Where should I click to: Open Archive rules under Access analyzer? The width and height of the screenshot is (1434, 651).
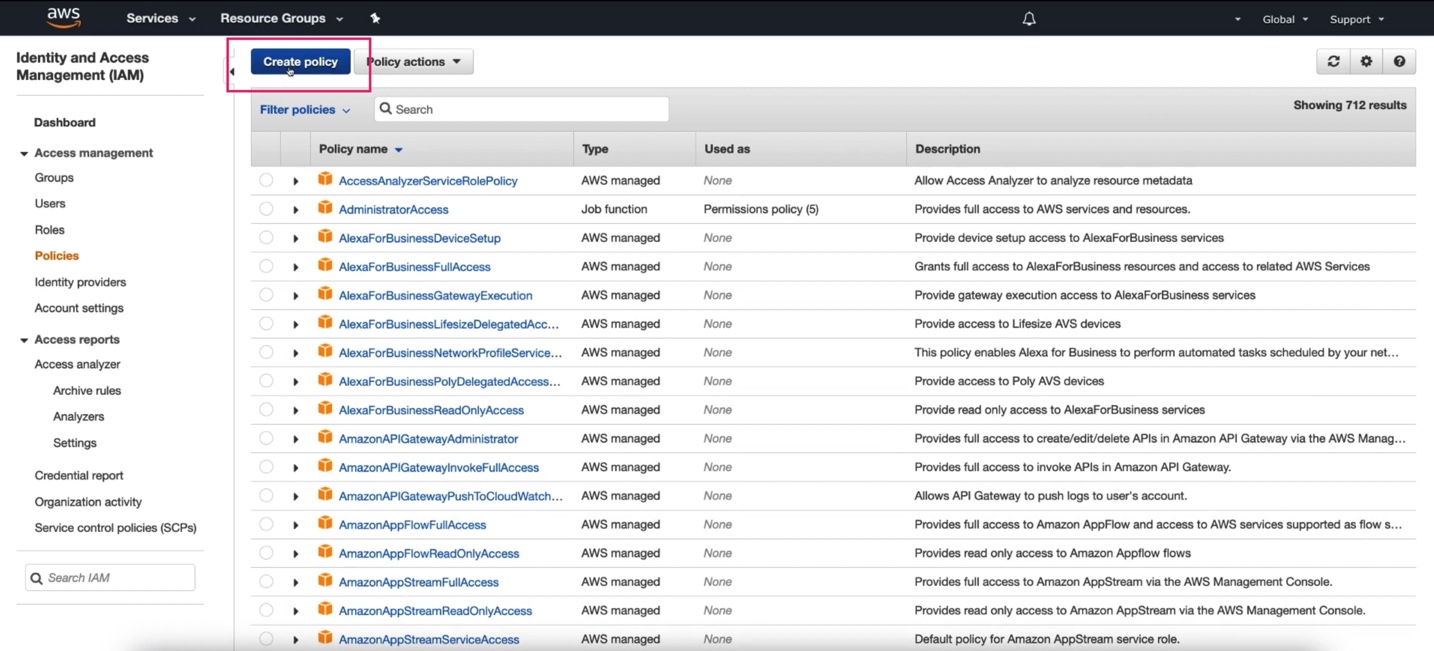coord(87,390)
